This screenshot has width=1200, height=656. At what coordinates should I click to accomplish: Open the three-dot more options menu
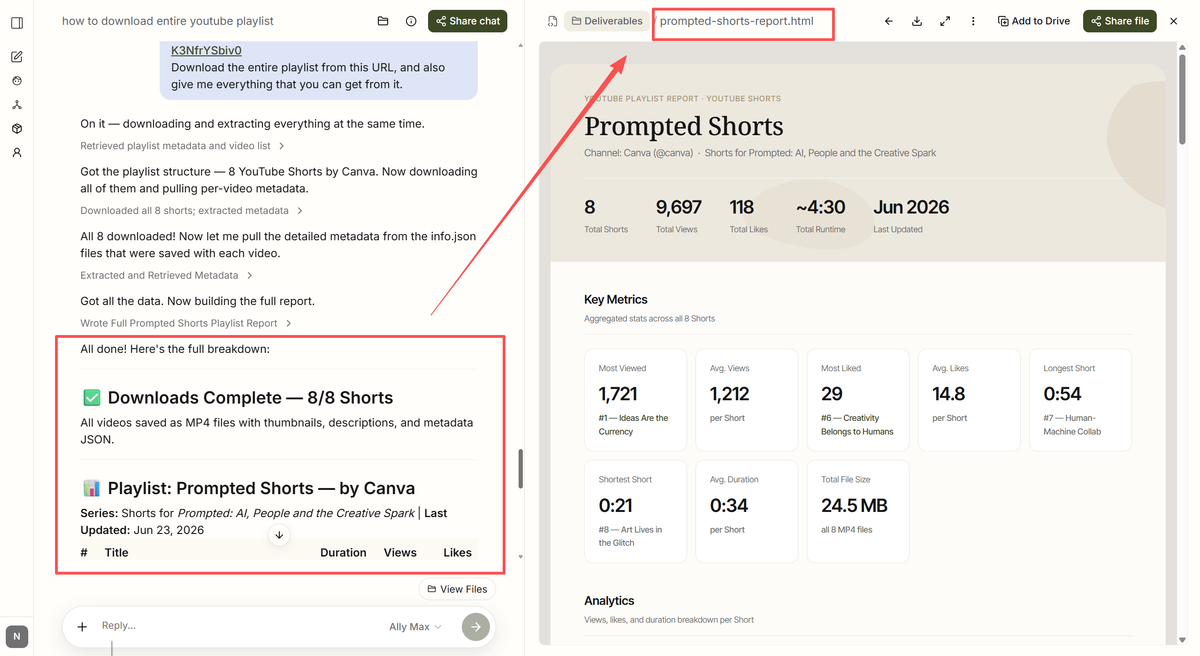point(973,21)
